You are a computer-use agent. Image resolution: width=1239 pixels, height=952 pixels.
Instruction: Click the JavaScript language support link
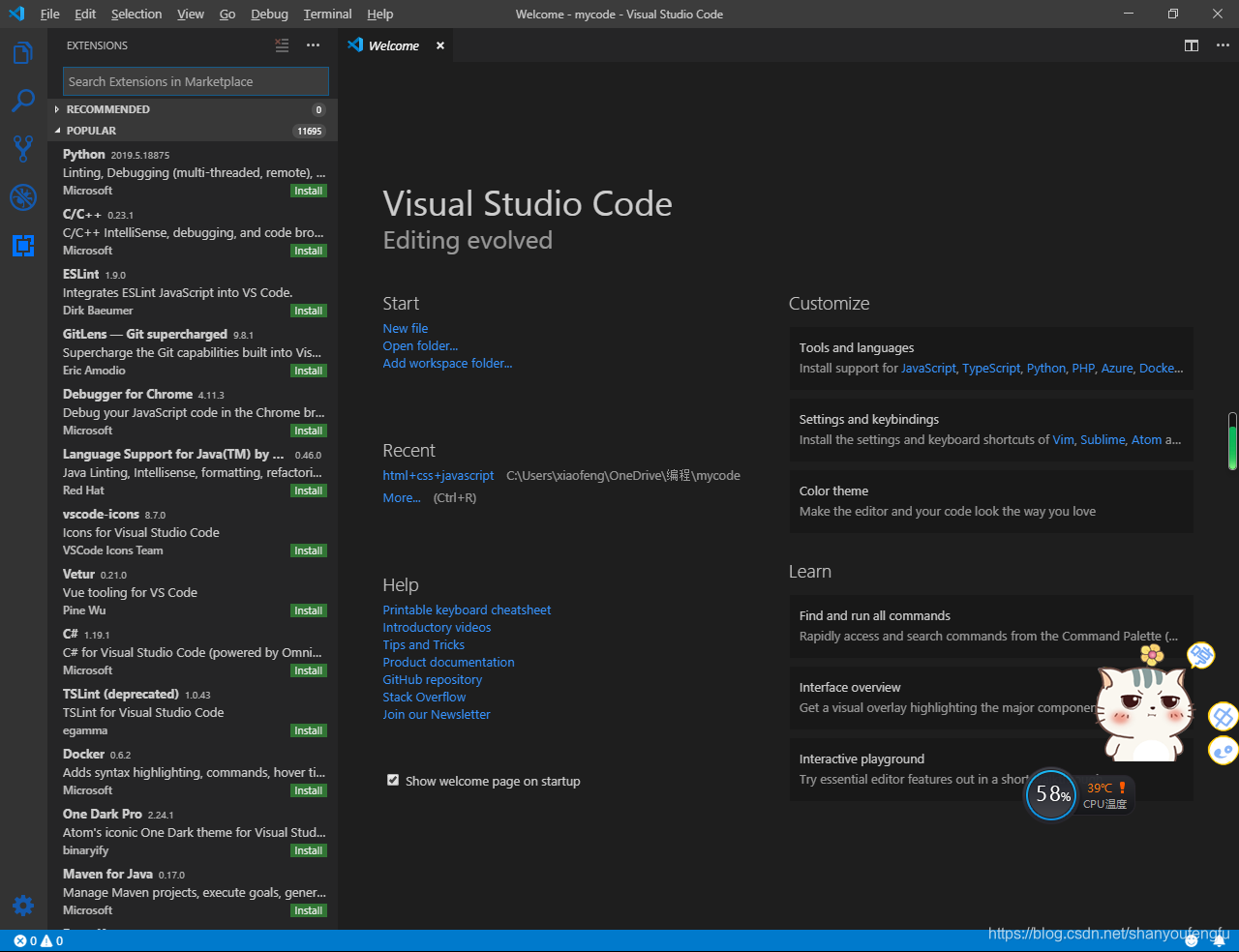click(x=928, y=368)
